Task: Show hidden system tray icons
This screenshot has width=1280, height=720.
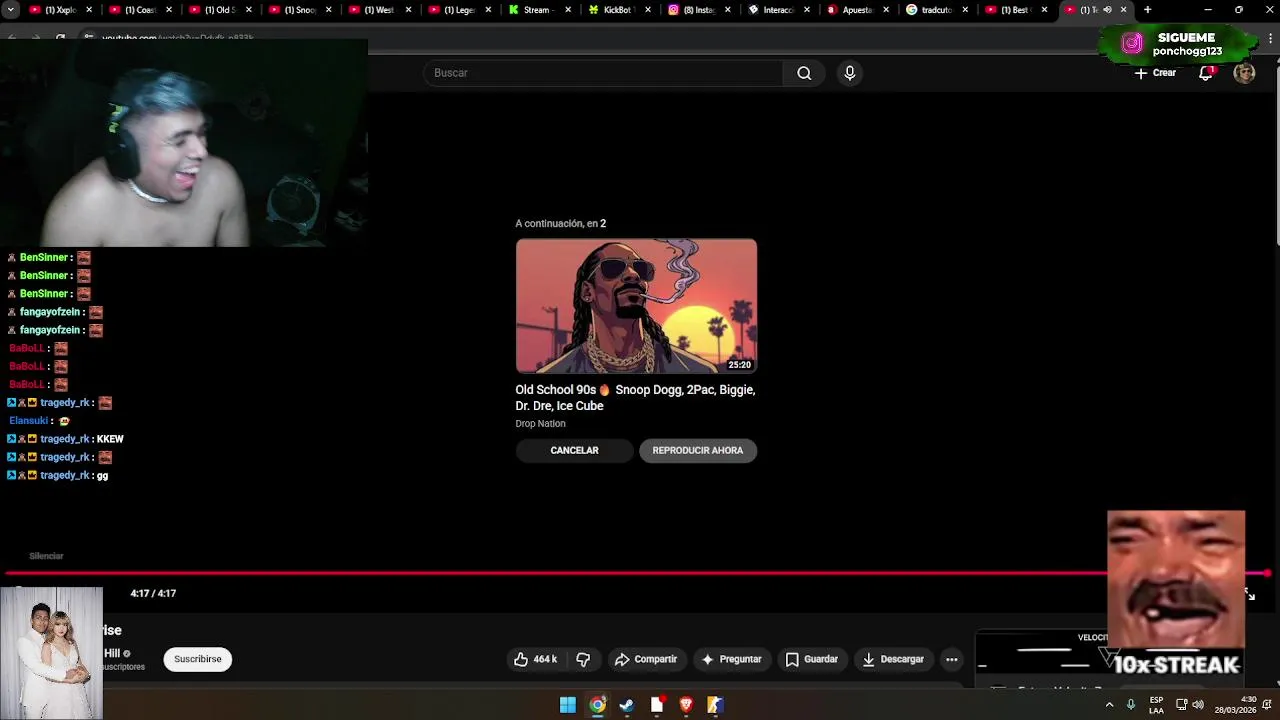Action: click(x=1109, y=705)
